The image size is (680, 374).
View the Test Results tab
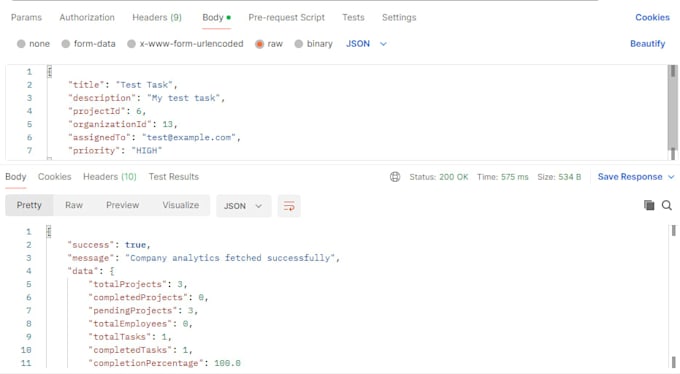(173, 177)
